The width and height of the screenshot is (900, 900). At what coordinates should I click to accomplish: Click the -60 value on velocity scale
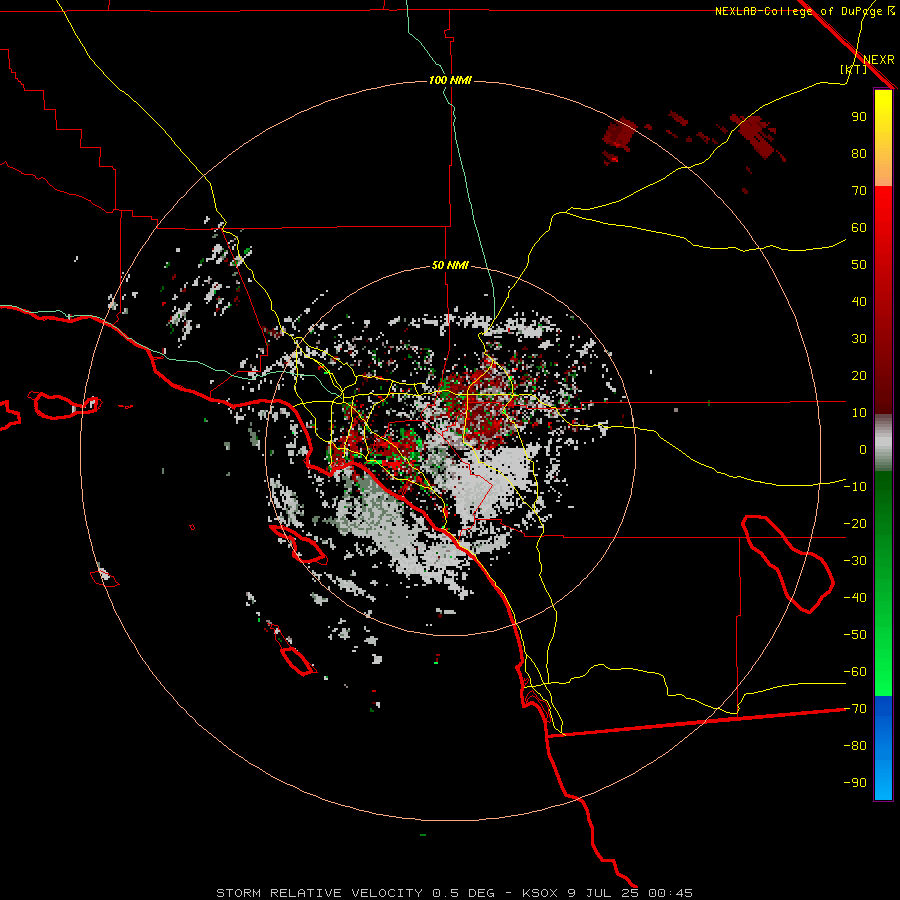click(x=855, y=672)
